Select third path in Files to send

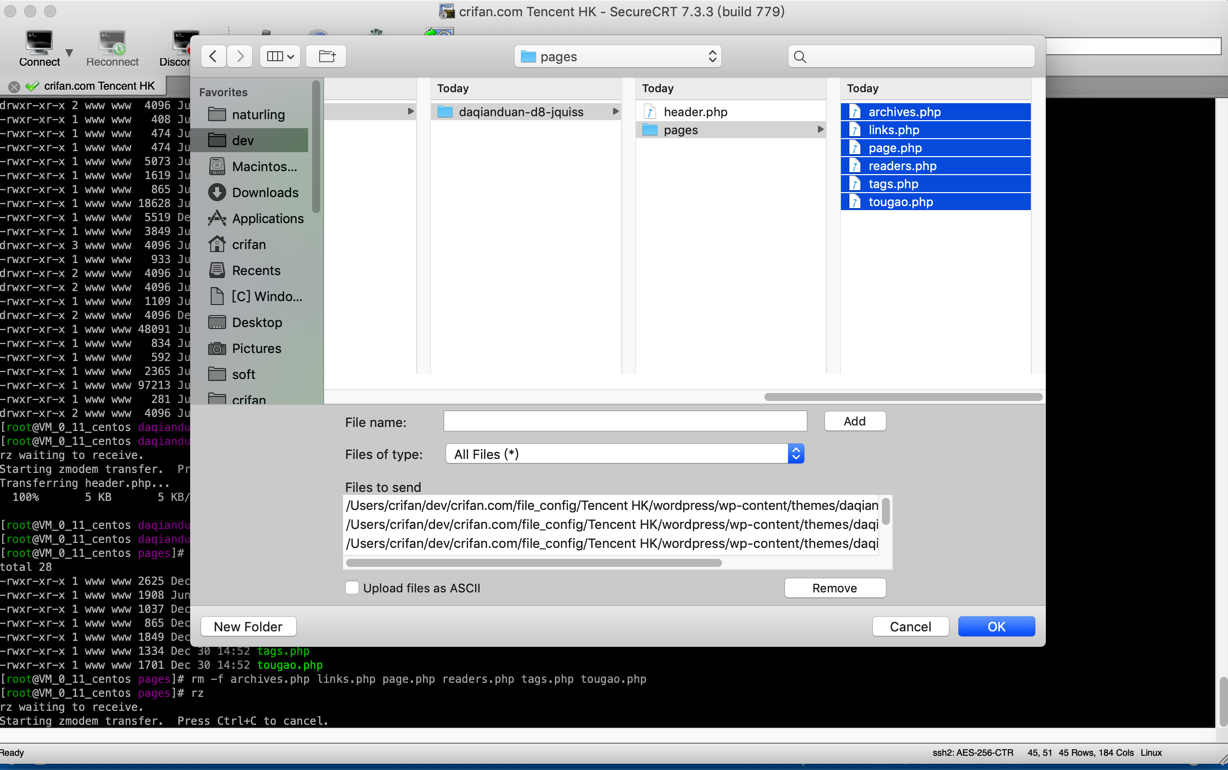611,543
